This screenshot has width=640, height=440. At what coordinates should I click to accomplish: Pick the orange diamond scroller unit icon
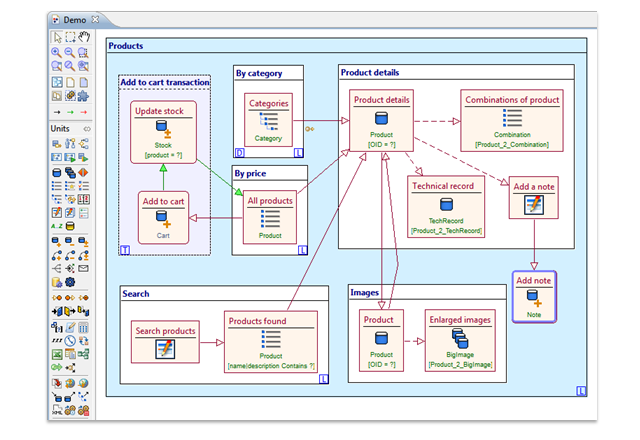coord(83,173)
